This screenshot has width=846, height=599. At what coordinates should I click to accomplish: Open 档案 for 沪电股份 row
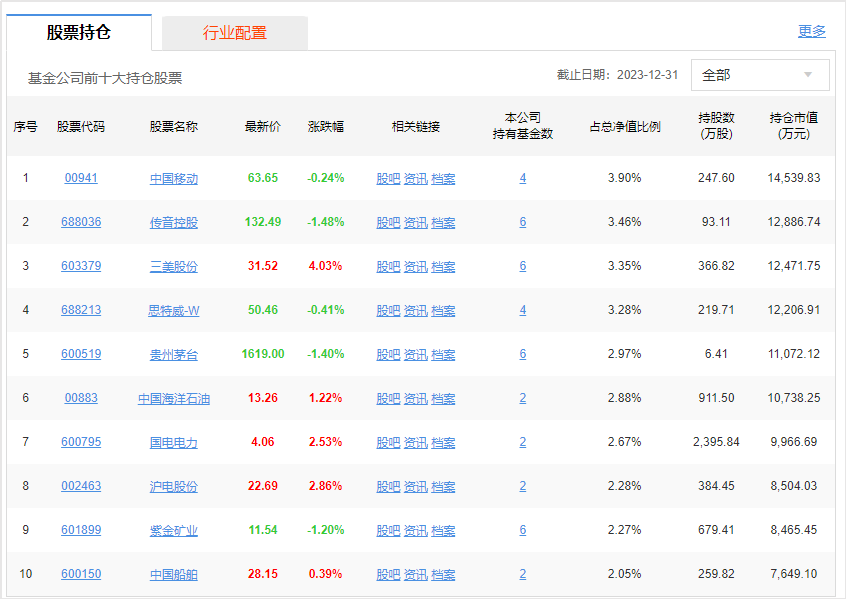click(x=444, y=486)
